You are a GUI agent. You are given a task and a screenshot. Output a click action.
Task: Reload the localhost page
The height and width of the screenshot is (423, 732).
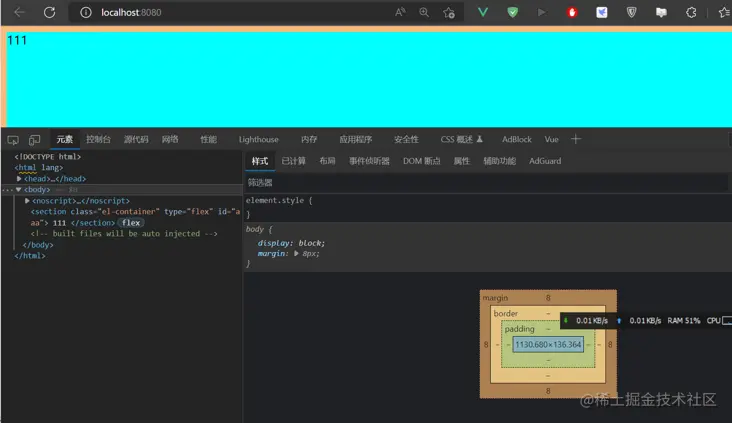tap(49, 12)
